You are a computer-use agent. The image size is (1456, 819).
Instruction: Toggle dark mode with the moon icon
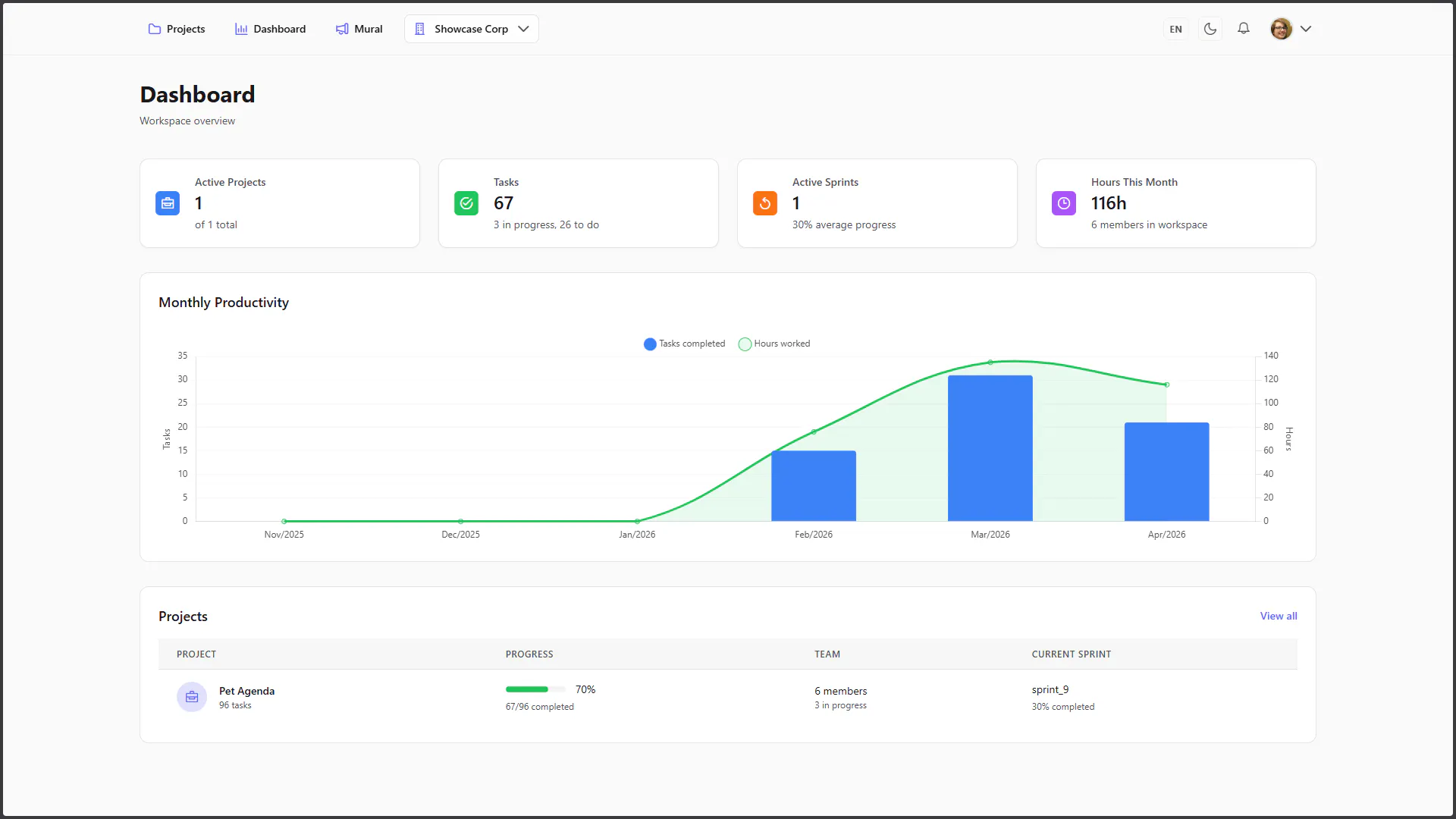1210,29
